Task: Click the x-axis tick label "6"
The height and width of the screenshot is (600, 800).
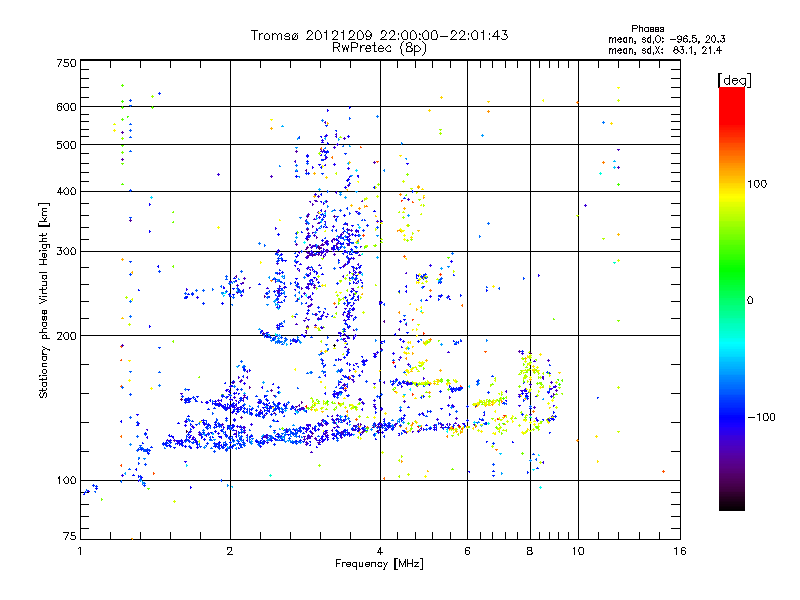Action: click(467, 551)
